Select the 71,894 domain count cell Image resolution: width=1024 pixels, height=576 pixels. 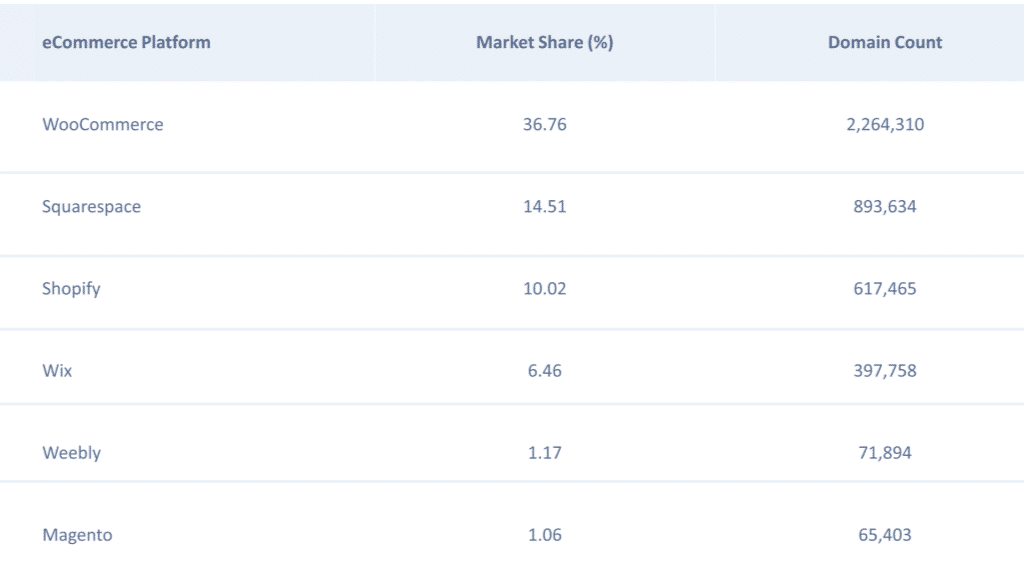click(885, 453)
